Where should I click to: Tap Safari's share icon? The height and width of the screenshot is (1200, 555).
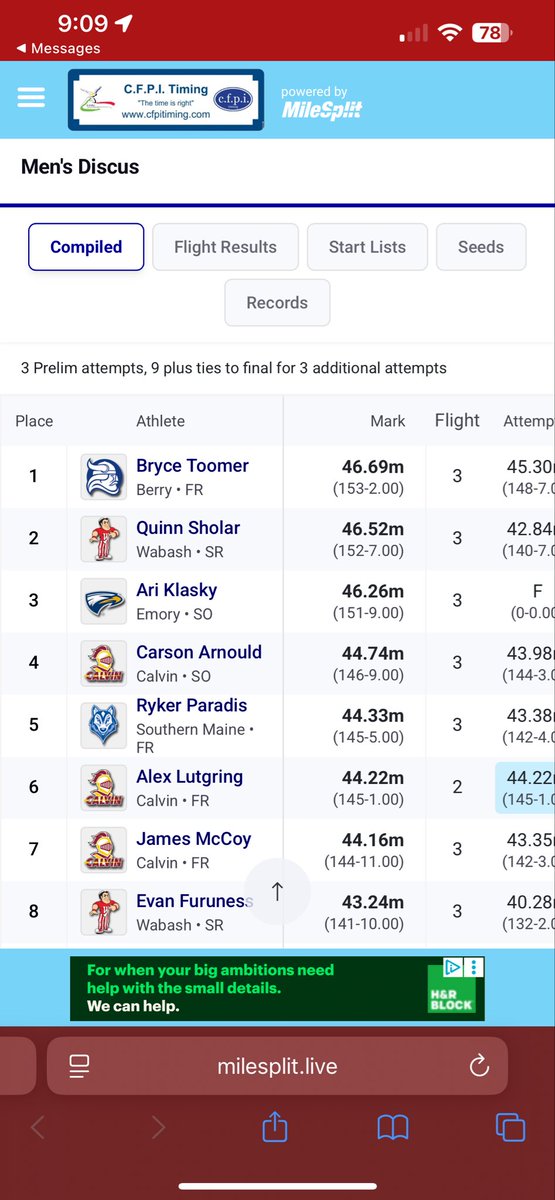[274, 1128]
